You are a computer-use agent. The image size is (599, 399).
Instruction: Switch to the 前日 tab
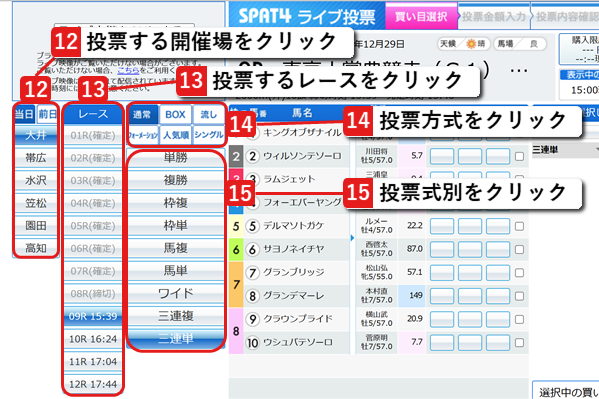[x=47, y=114]
